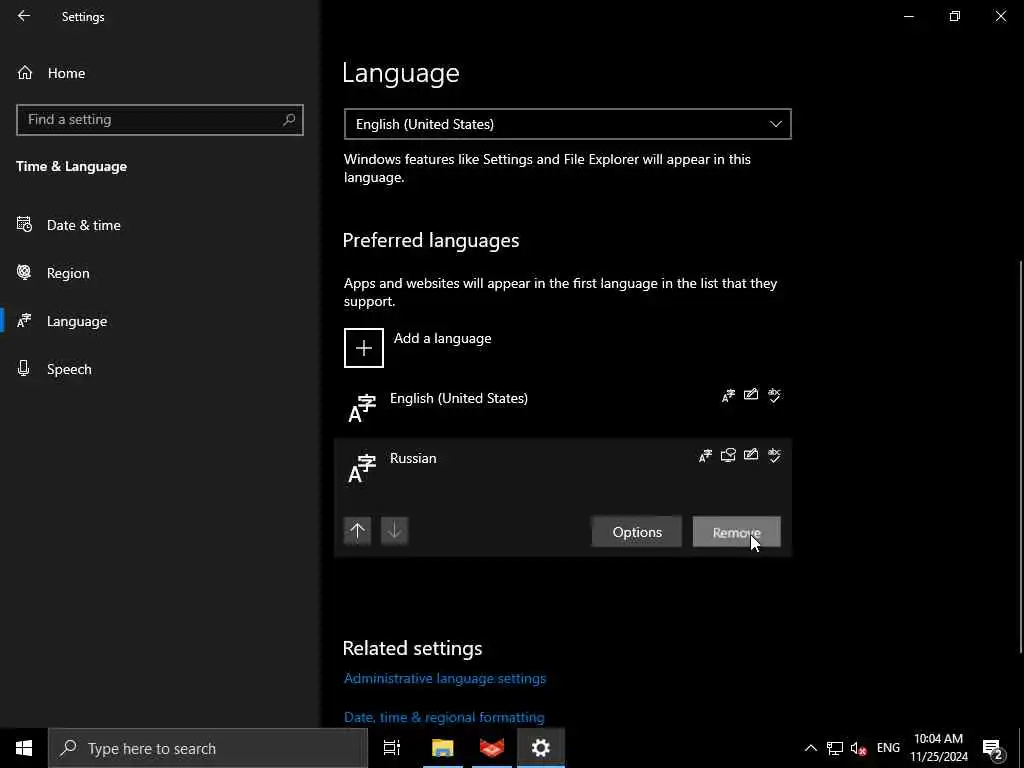The height and width of the screenshot is (768, 1024).
Task: Click spell-check feature icon on Russian row
Action: coord(774,455)
